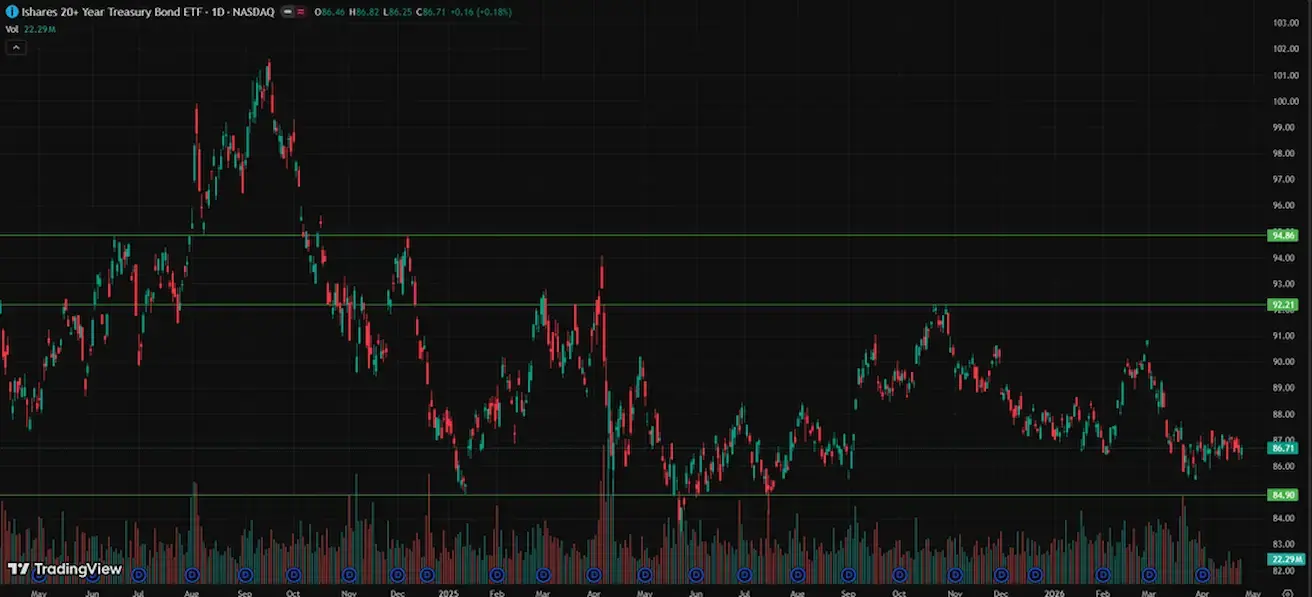Click the TradingView logo

(66, 569)
